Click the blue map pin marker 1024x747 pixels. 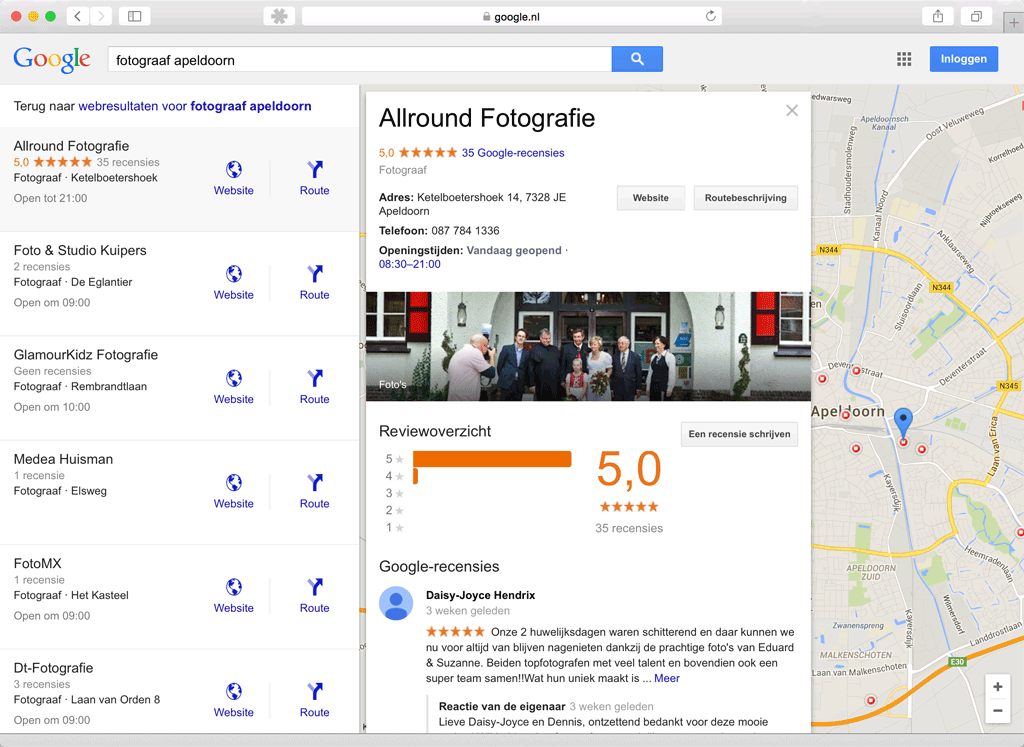tap(903, 424)
